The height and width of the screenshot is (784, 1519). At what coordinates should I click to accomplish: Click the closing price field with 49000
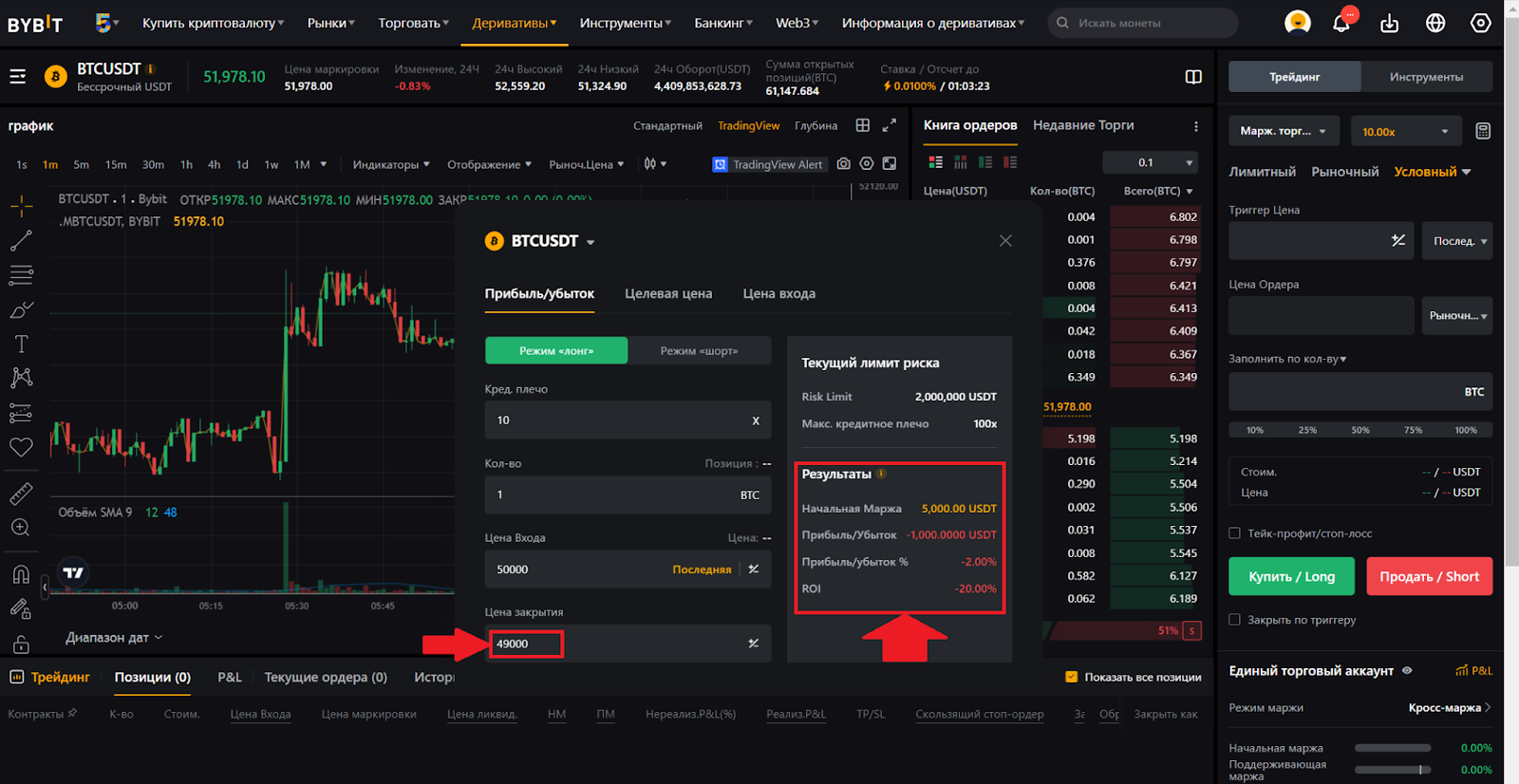(x=617, y=644)
